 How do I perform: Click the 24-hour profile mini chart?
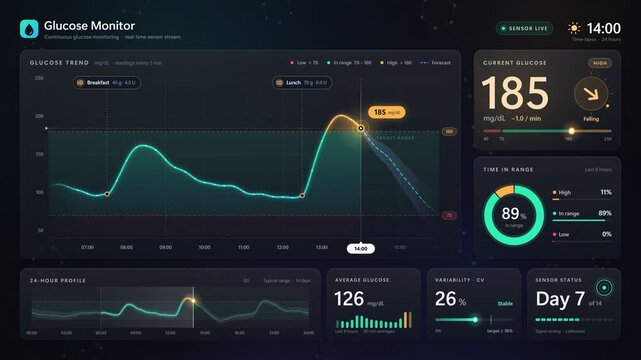[170, 308]
